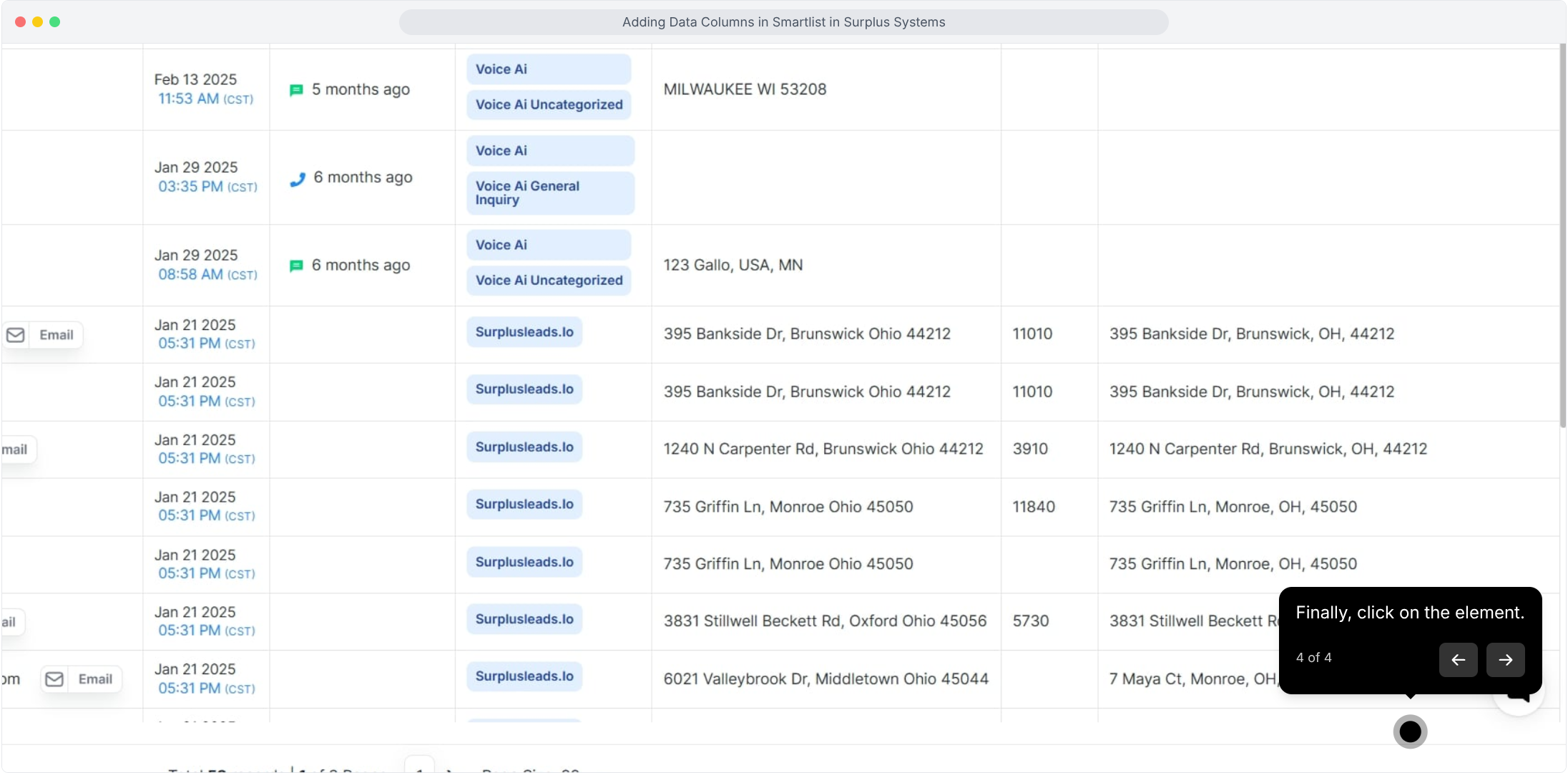Click Surplusleads.Io tag in 1240 N Carpenter row
Screen dimensions: 1568x773
524,447
